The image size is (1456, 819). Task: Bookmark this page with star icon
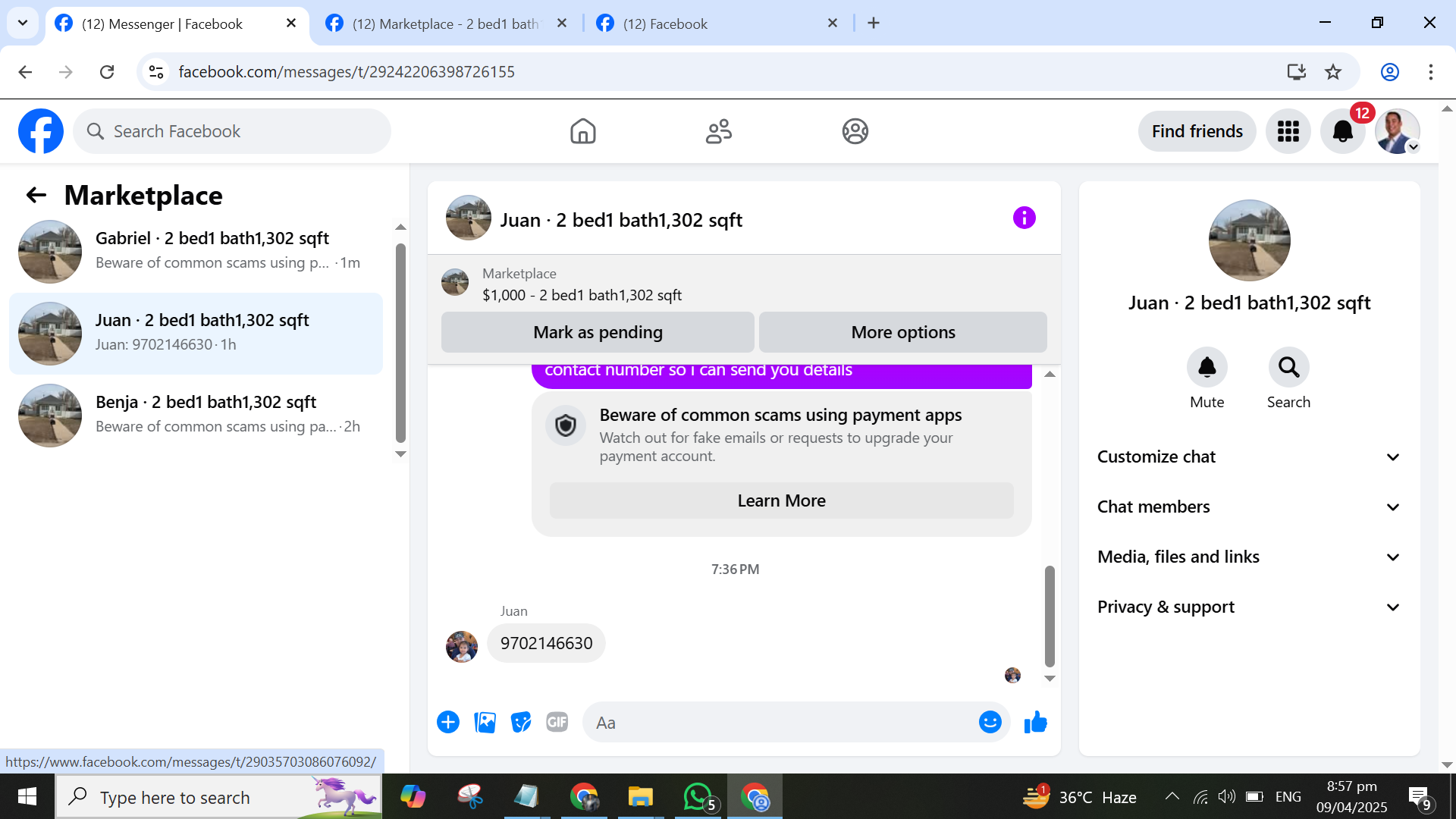[1332, 72]
